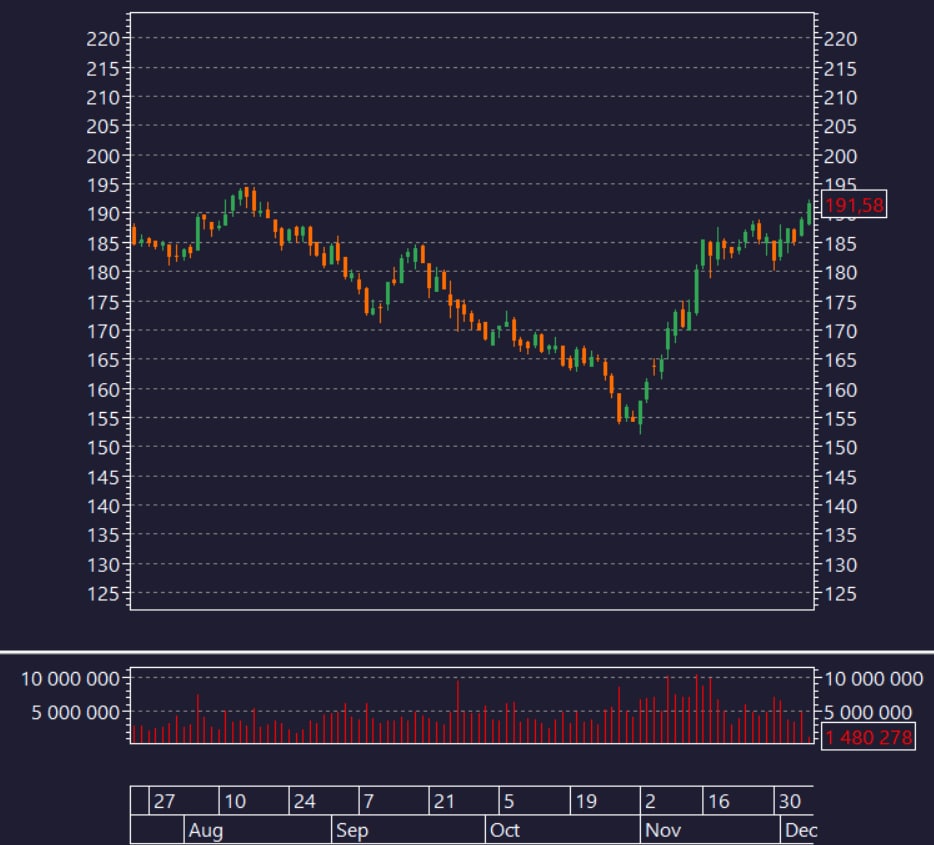934x845 pixels.
Task: Click 5 000 000 on right volume axis
Action: [868, 712]
